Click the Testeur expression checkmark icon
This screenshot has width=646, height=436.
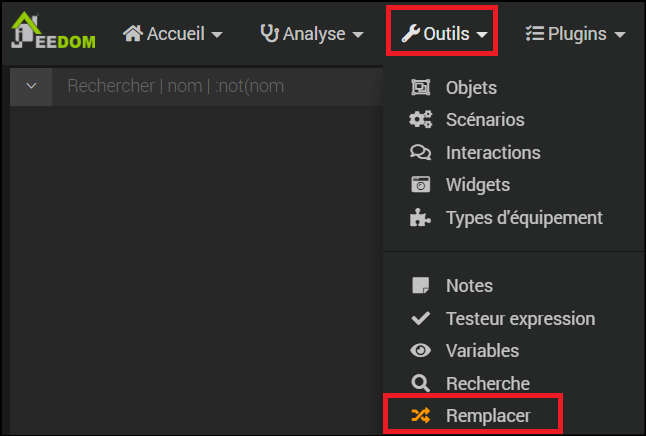click(x=420, y=318)
